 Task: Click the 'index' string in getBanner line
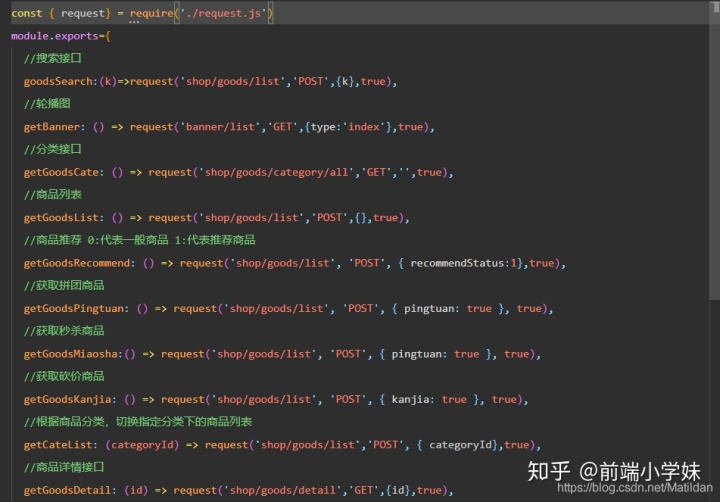coord(364,127)
